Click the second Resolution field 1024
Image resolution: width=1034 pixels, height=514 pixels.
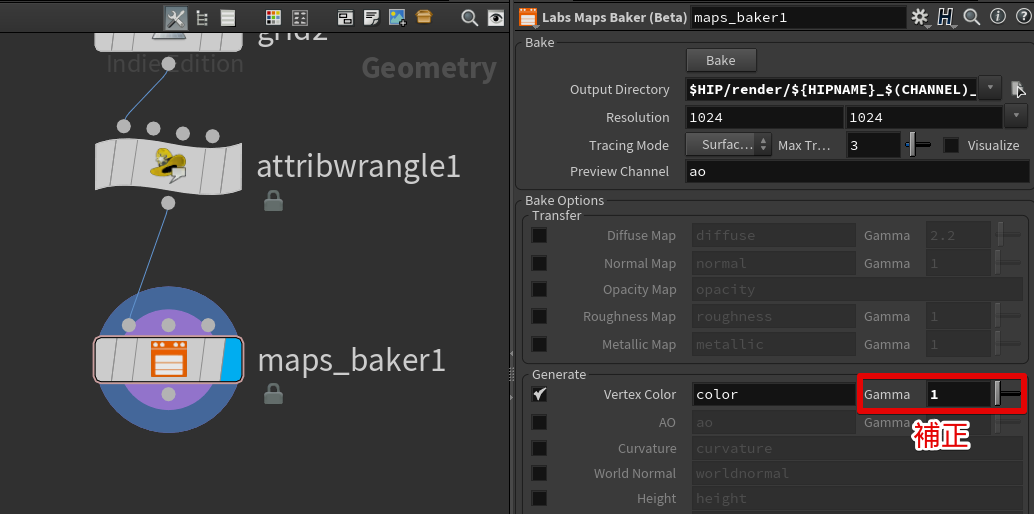pyautogui.click(x=924, y=117)
